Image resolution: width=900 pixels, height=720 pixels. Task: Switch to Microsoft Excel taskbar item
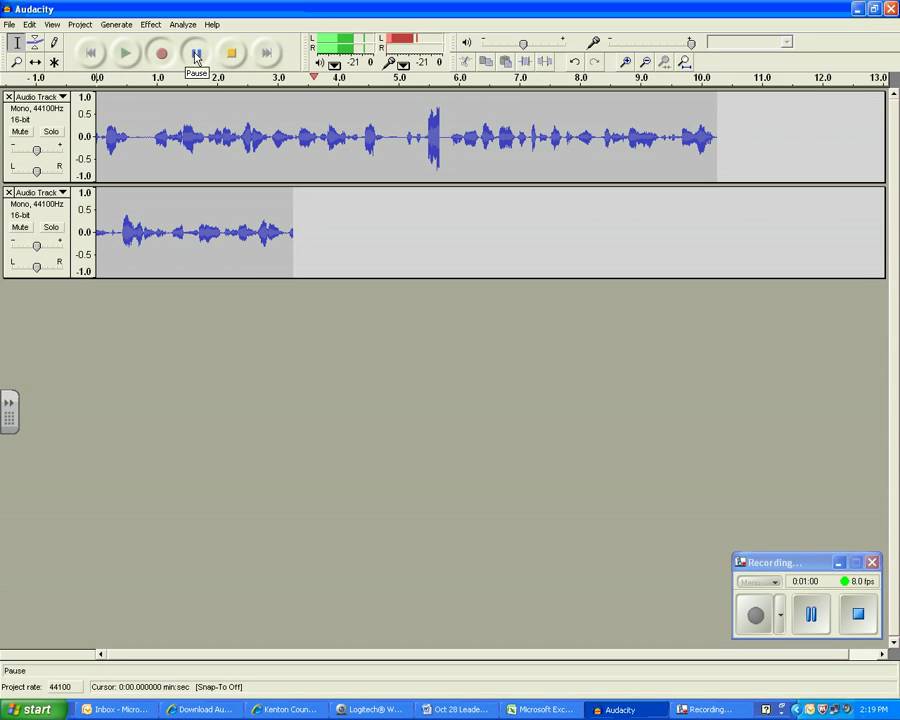tap(540, 710)
